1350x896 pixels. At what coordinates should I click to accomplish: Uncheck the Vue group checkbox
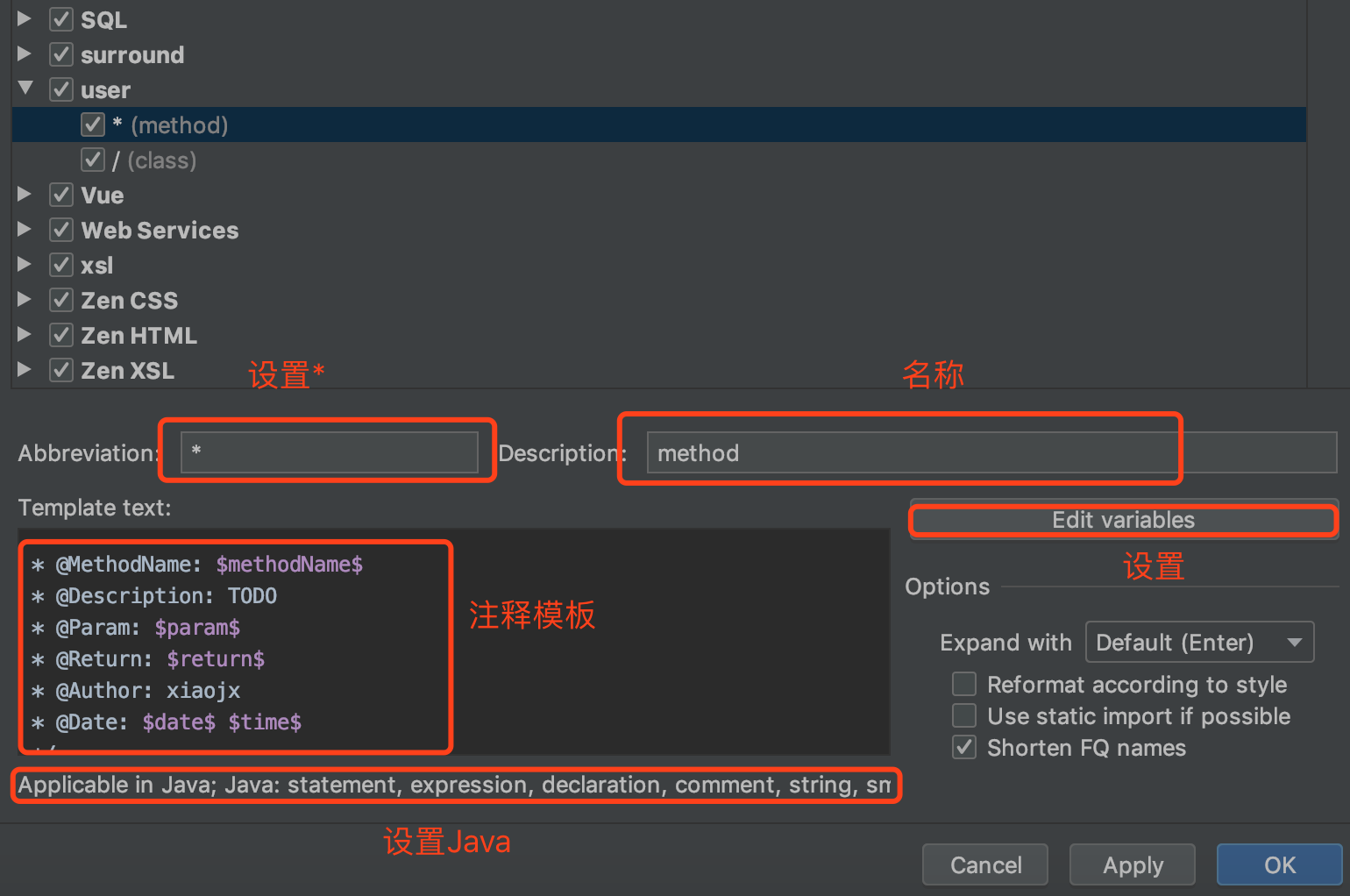(61, 195)
